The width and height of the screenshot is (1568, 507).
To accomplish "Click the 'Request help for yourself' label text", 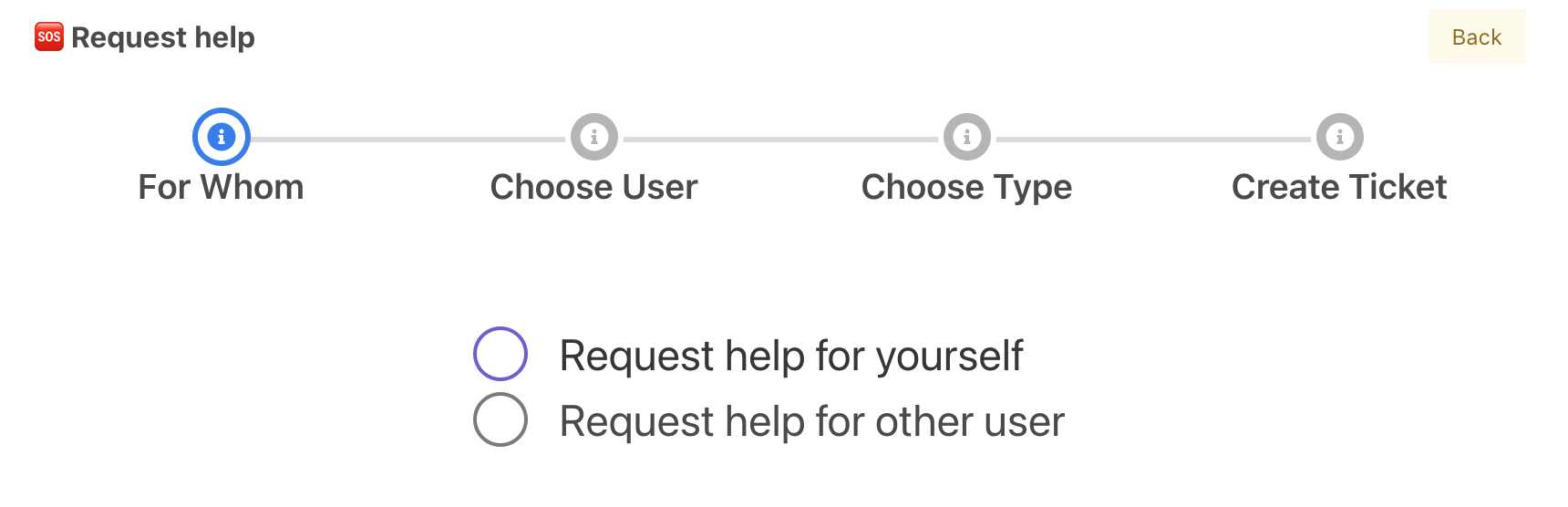I will point(790,356).
